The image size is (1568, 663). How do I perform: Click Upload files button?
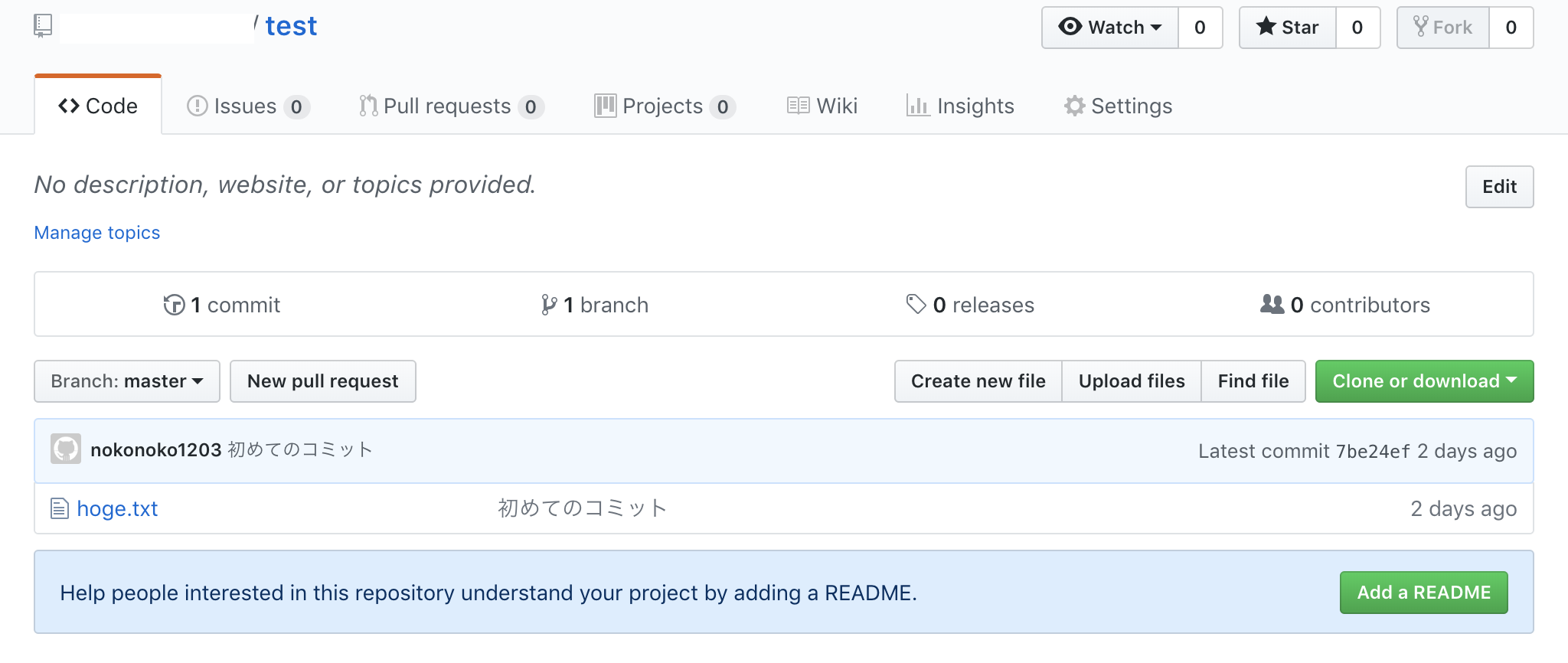[1132, 381]
